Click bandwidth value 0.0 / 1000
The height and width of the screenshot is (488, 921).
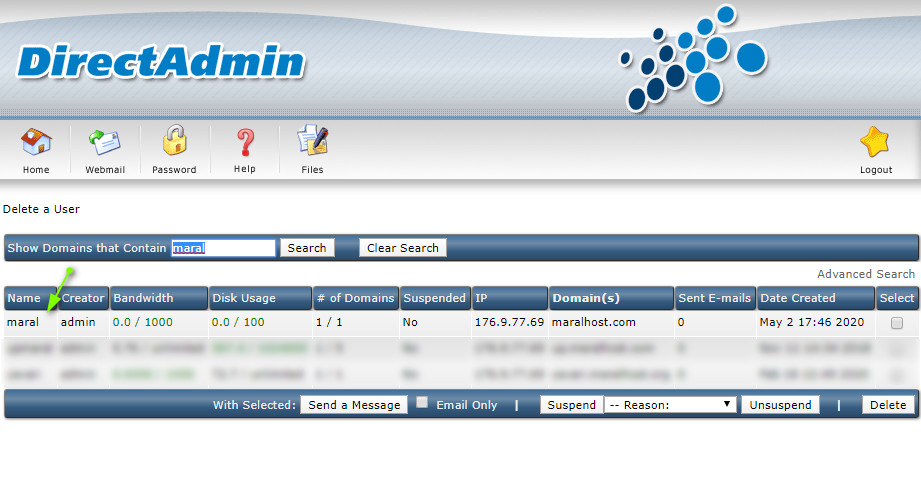(143, 322)
